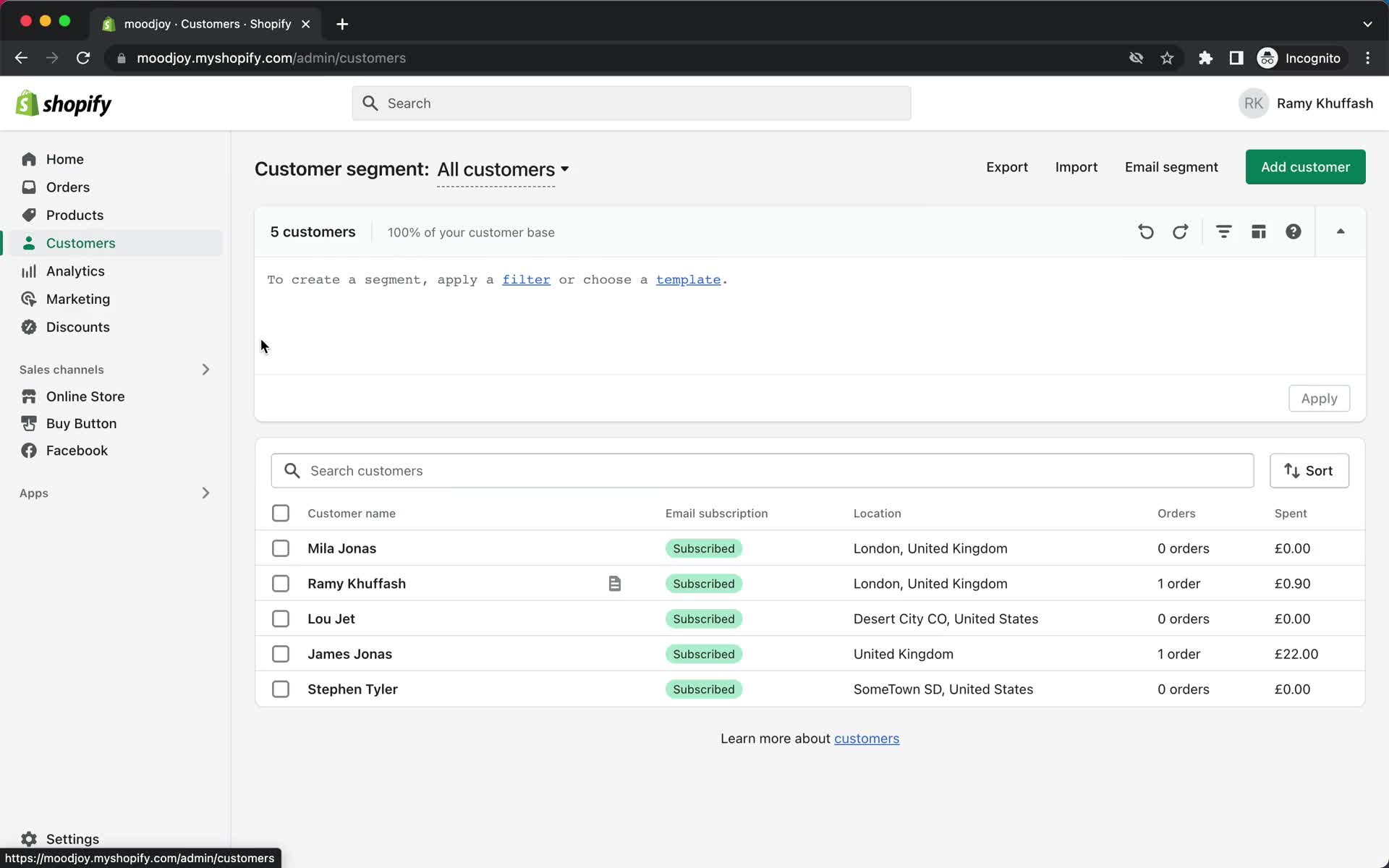Click the refresh/sync icon in customer list
Image resolution: width=1389 pixels, height=868 pixels.
tap(1180, 232)
